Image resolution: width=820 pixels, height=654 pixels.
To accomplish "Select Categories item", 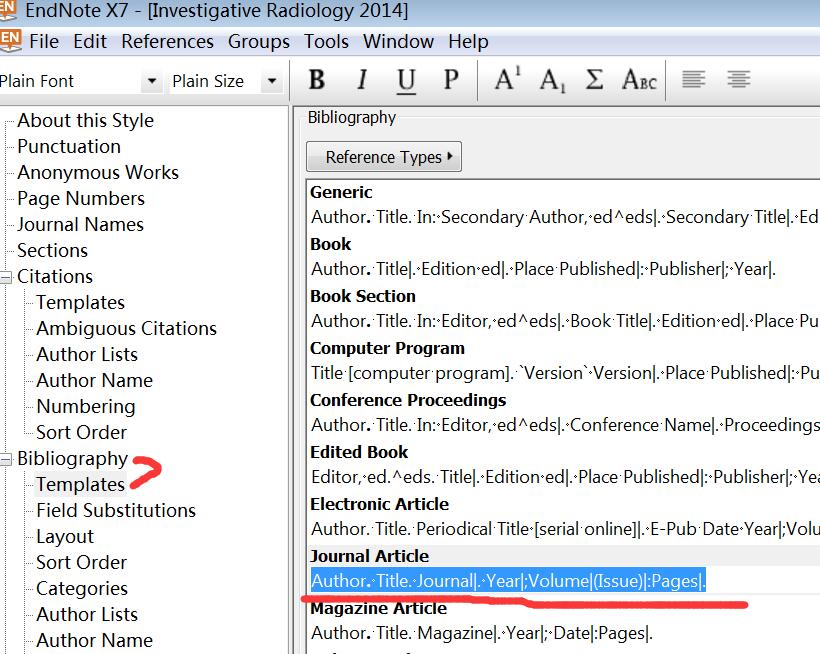I will [x=82, y=589].
